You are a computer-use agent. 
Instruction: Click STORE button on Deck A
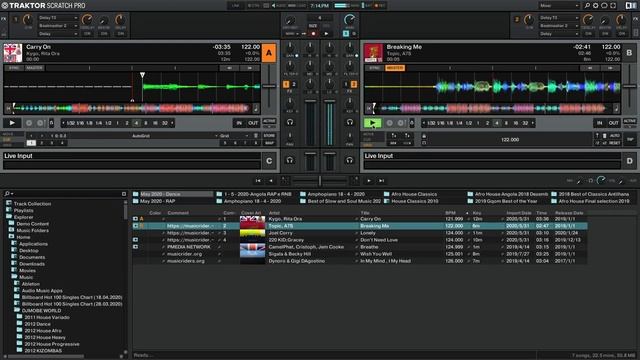coord(269,136)
